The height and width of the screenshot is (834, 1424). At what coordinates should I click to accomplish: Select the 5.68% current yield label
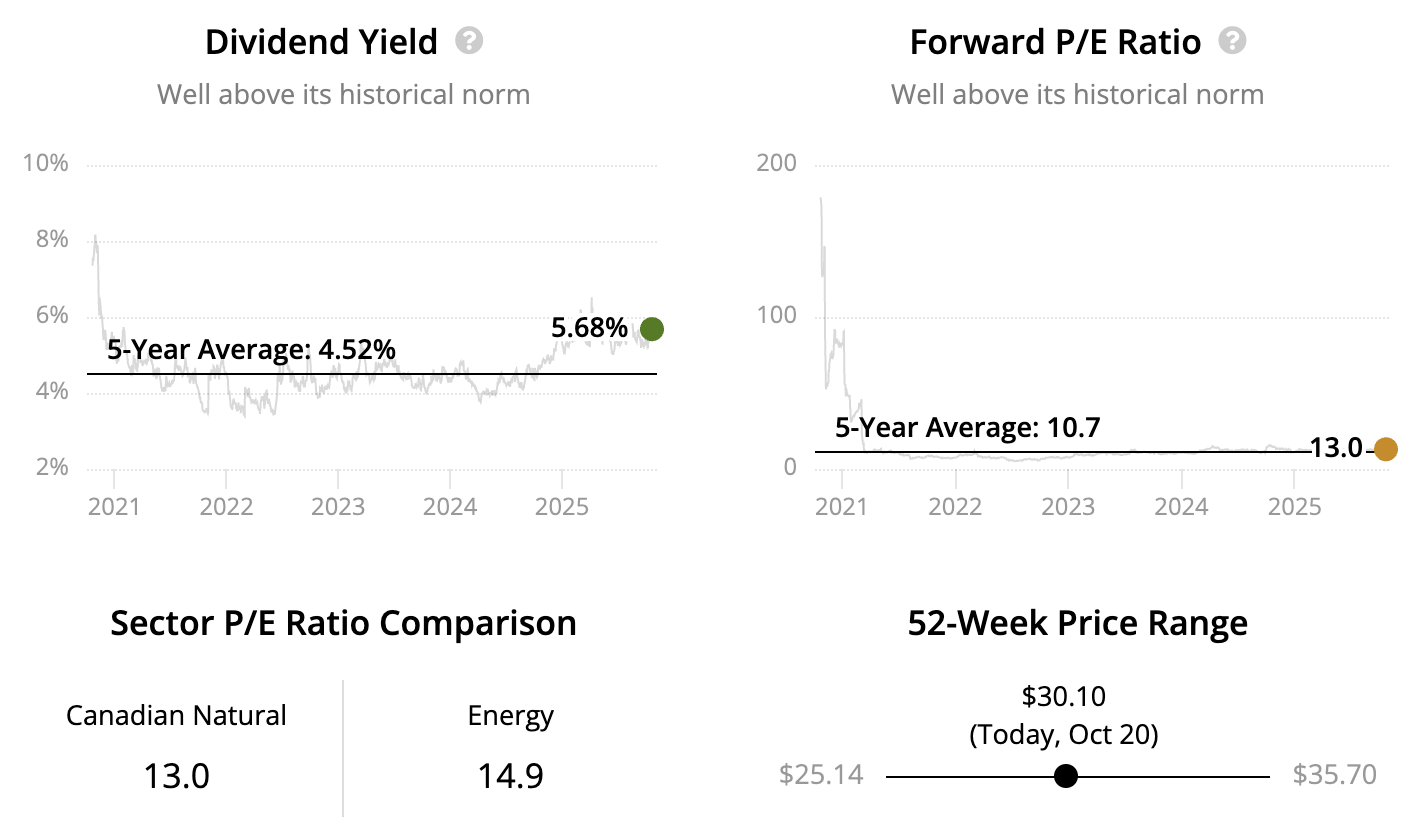click(589, 328)
